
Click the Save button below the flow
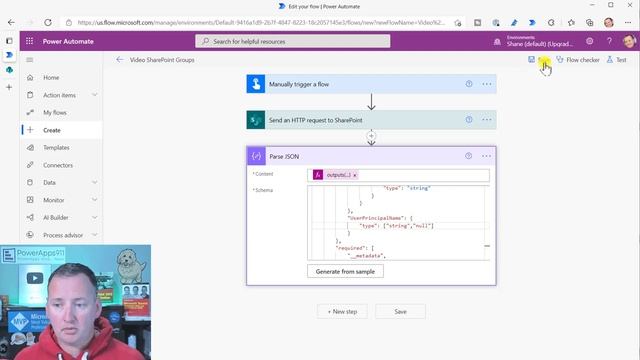(x=400, y=311)
